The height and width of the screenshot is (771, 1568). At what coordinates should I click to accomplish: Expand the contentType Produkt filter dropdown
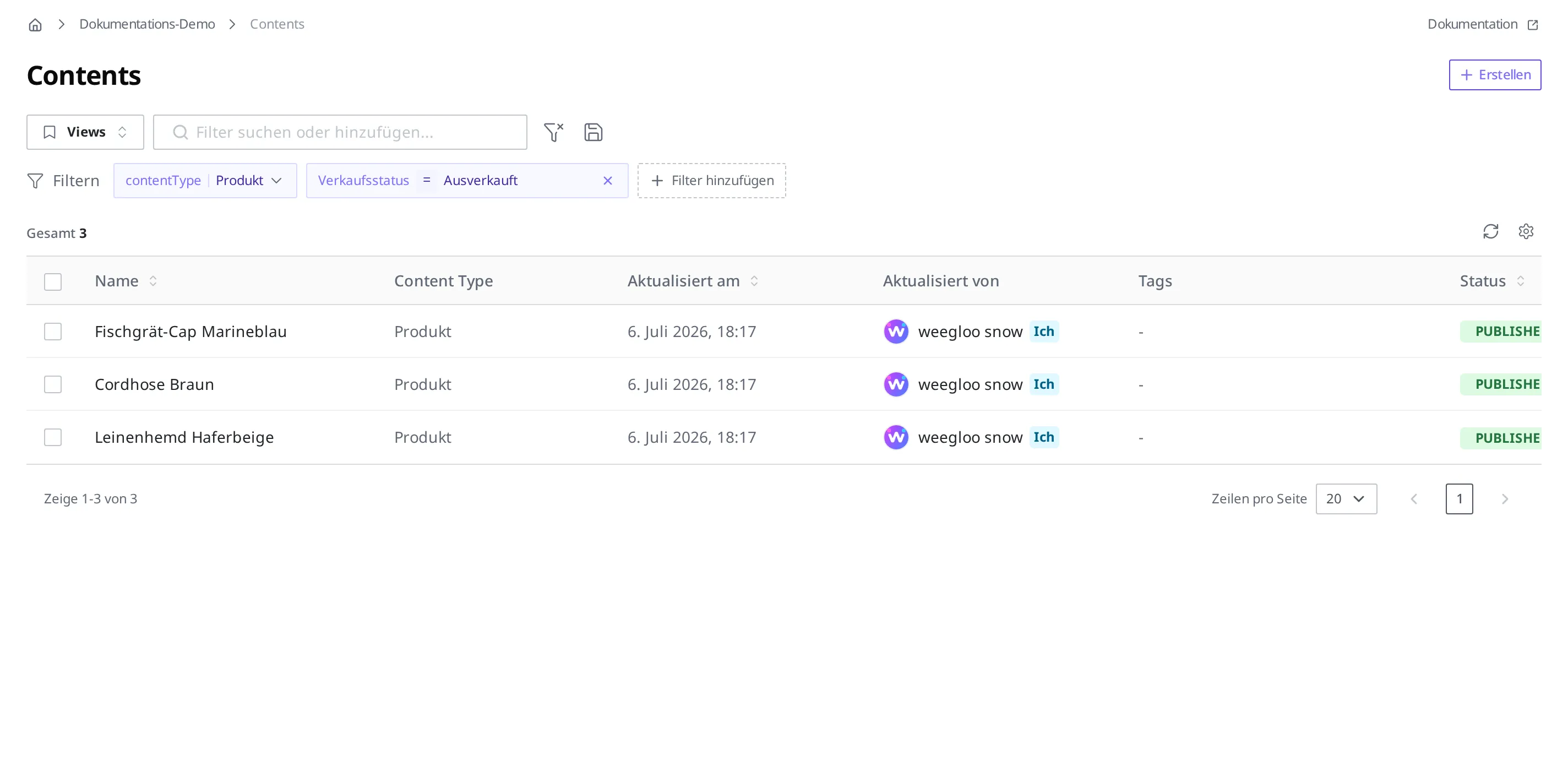pos(205,180)
